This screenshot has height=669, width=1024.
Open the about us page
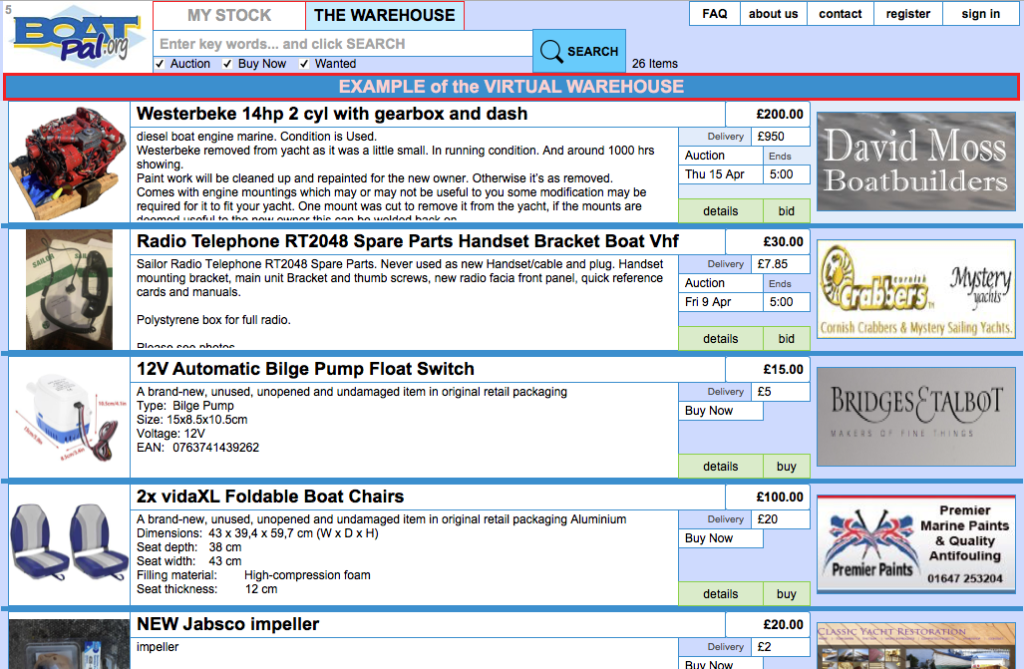point(773,14)
